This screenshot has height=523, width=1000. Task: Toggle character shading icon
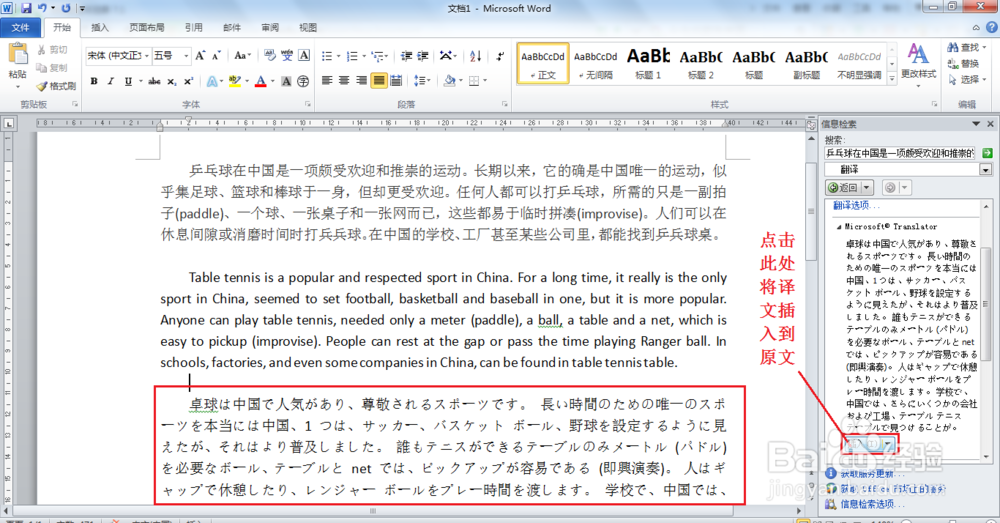286,81
